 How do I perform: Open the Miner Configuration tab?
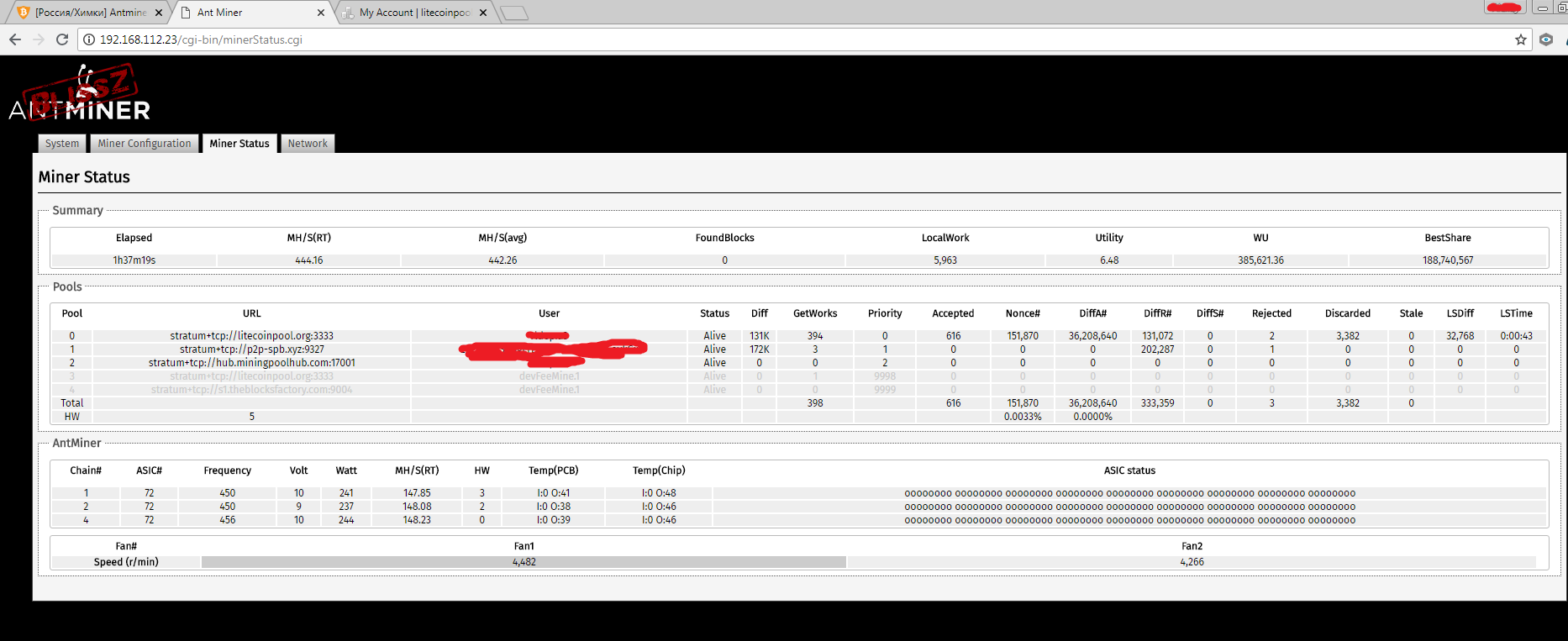point(145,144)
